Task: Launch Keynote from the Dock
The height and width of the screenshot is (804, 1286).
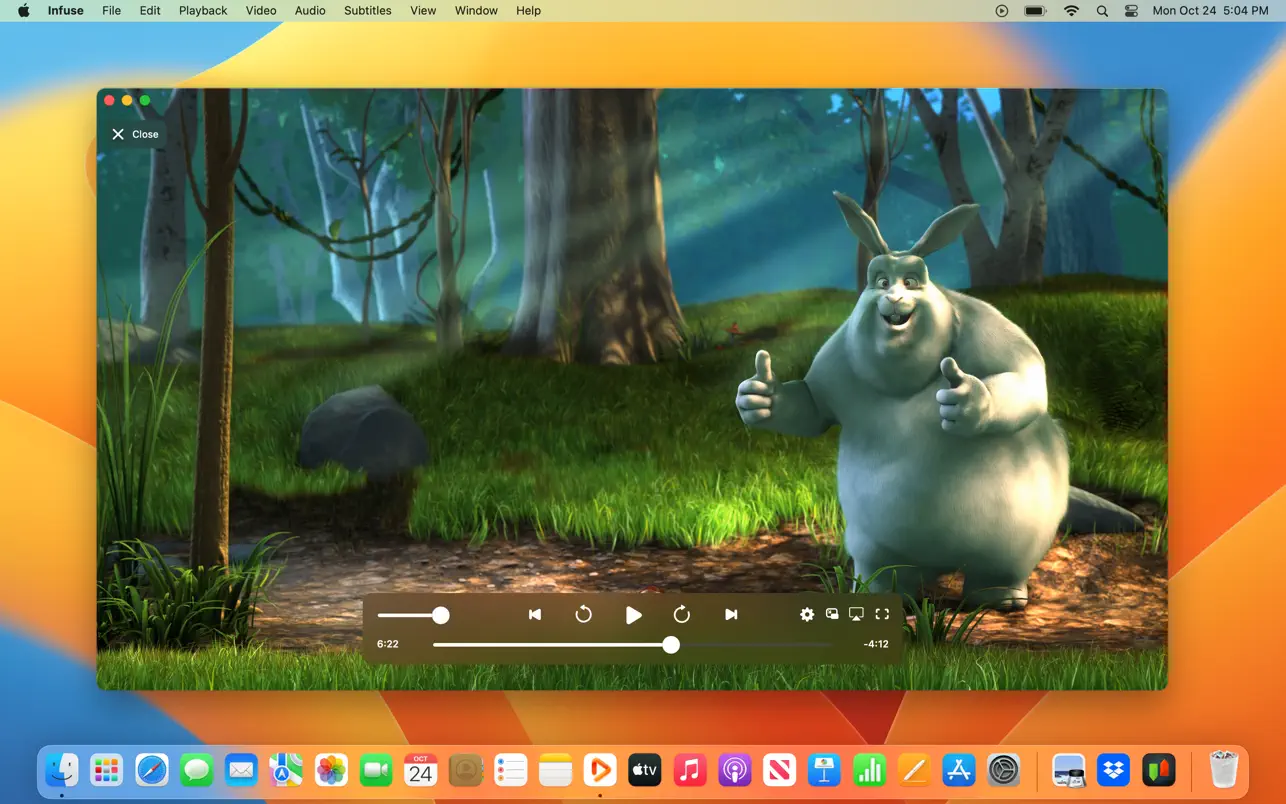Action: pyautogui.click(x=825, y=770)
